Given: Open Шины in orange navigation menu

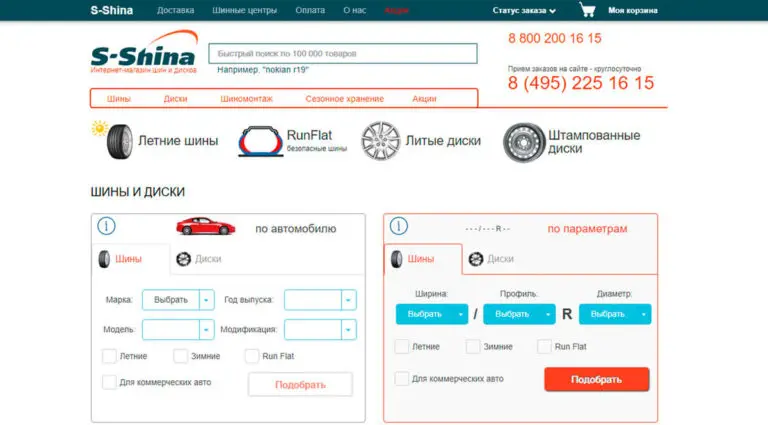Looking at the screenshot, I should (x=119, y=98).
